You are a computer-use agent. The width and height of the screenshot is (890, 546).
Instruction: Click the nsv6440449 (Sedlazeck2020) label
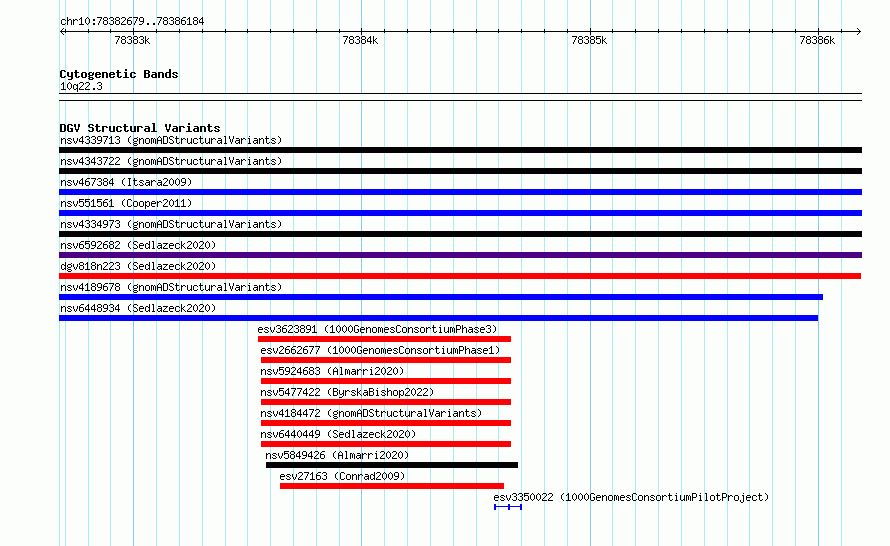pos(338,434)
